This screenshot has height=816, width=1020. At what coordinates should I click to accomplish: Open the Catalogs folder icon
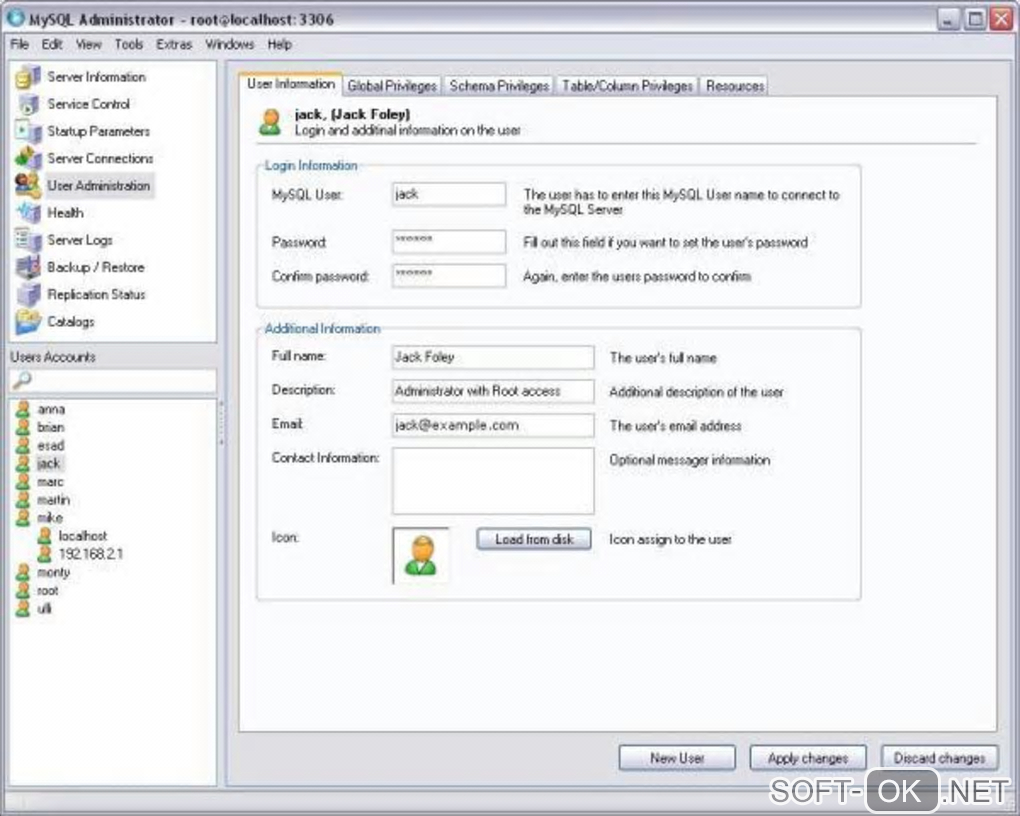27,322
